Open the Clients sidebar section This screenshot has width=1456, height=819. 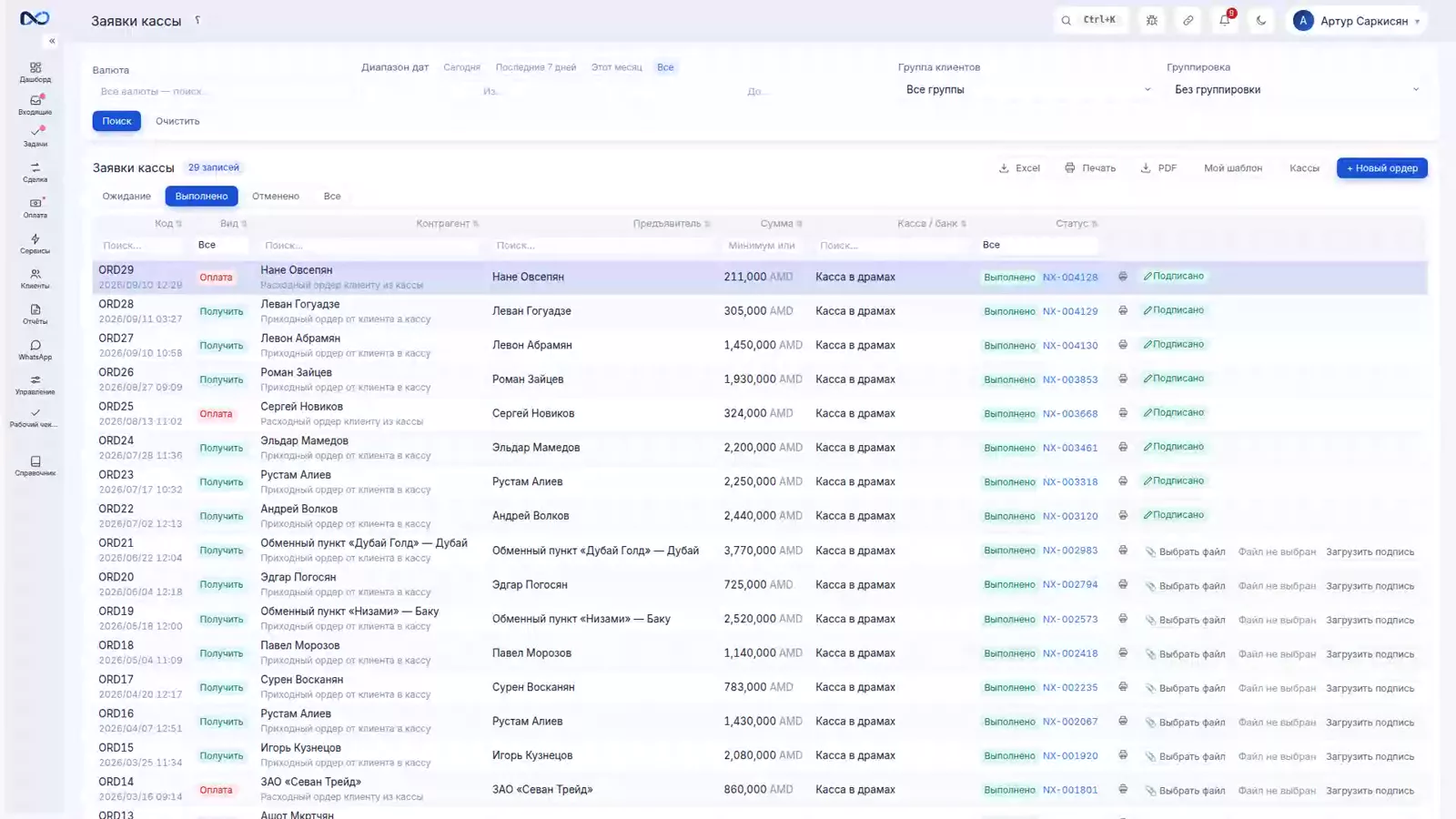click(x=35, y=278)
